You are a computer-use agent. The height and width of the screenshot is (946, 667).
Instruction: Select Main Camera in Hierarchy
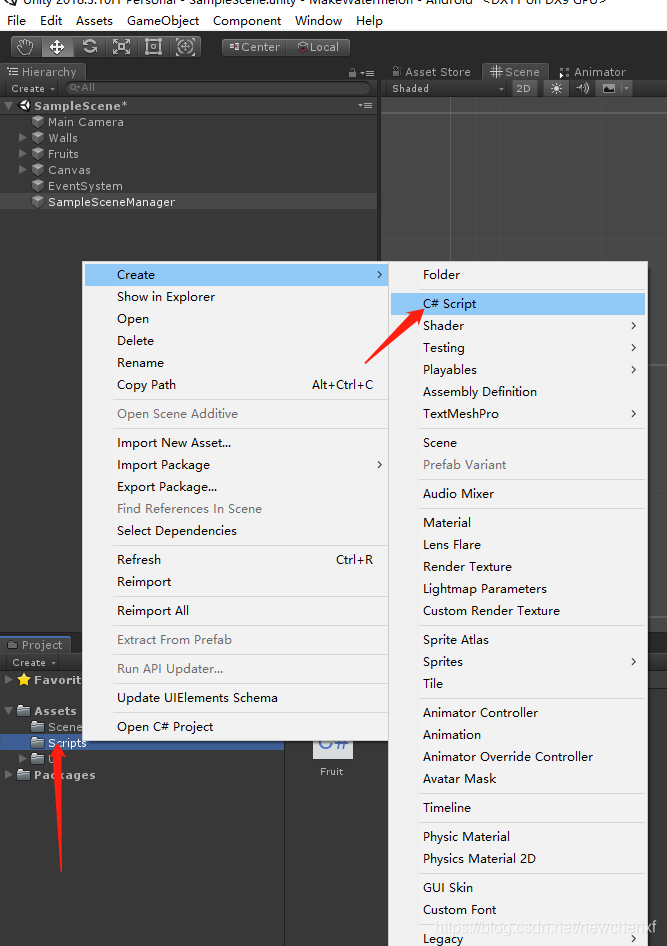tap(86, 122)
